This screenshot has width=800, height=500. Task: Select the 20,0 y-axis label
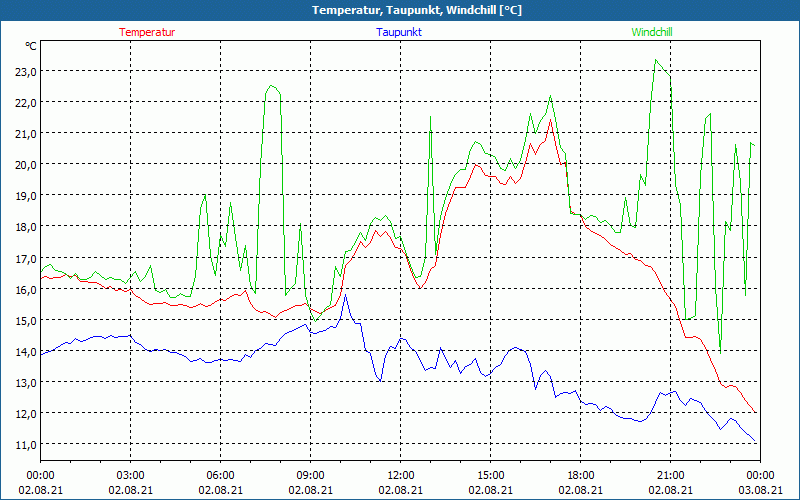[24, 165]
